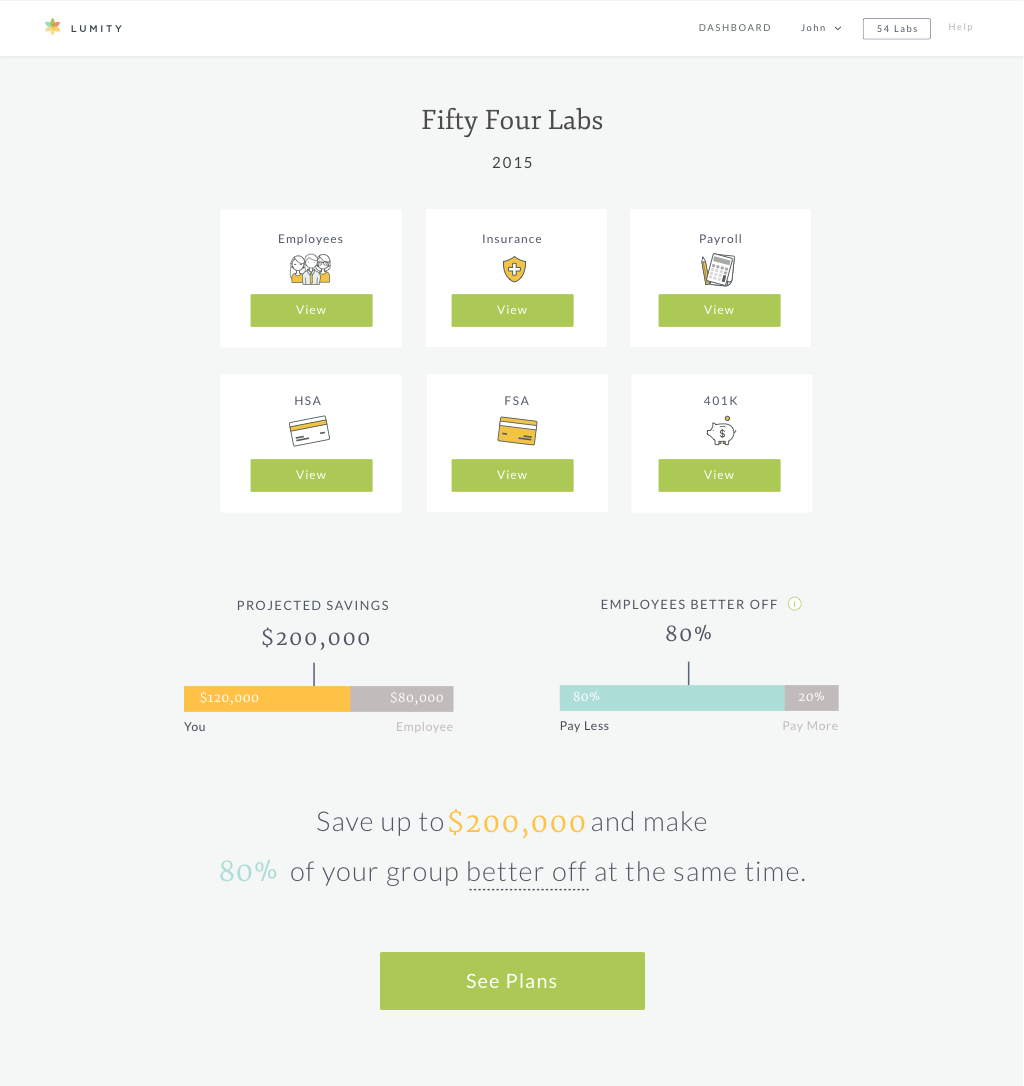View the Insurance section

click(512, 310)
